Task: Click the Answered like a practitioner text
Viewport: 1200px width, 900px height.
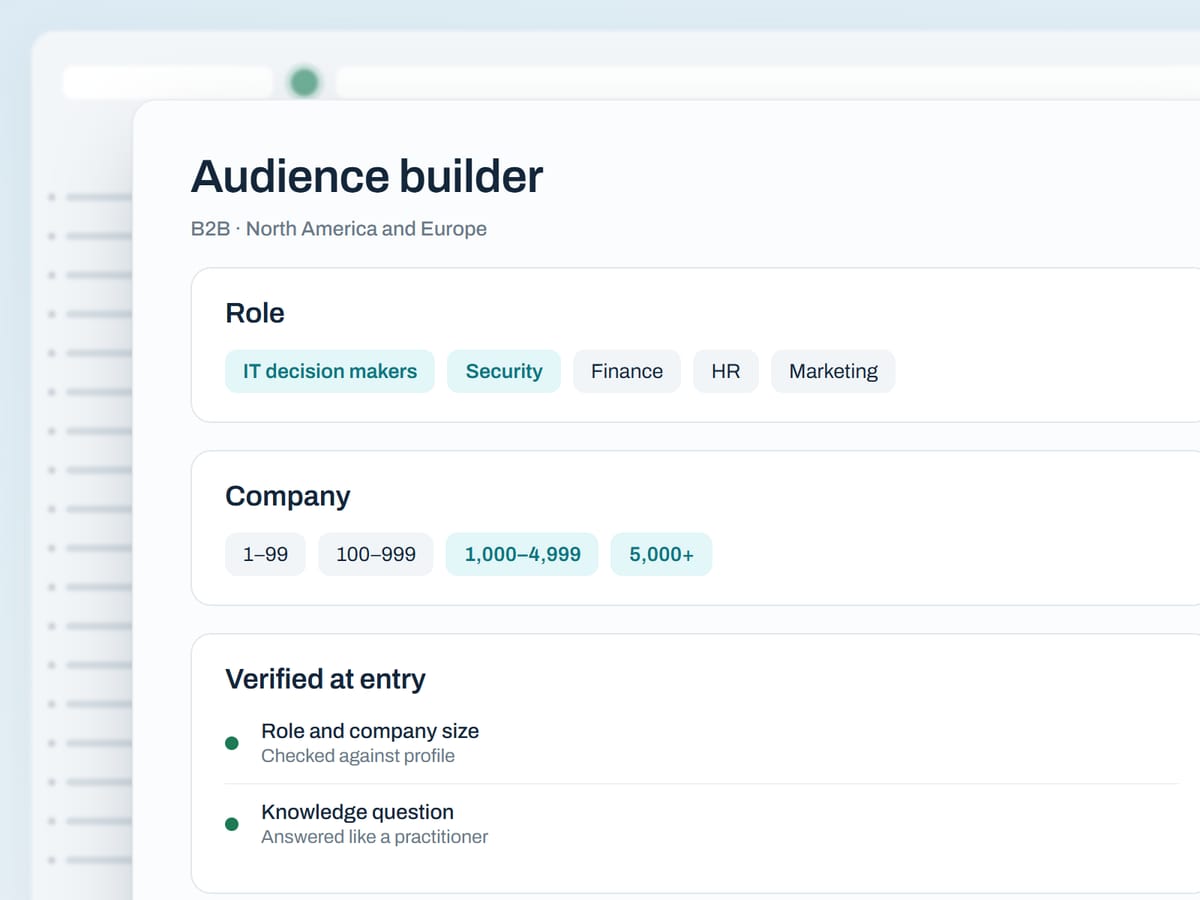Action: pos(375,837)
